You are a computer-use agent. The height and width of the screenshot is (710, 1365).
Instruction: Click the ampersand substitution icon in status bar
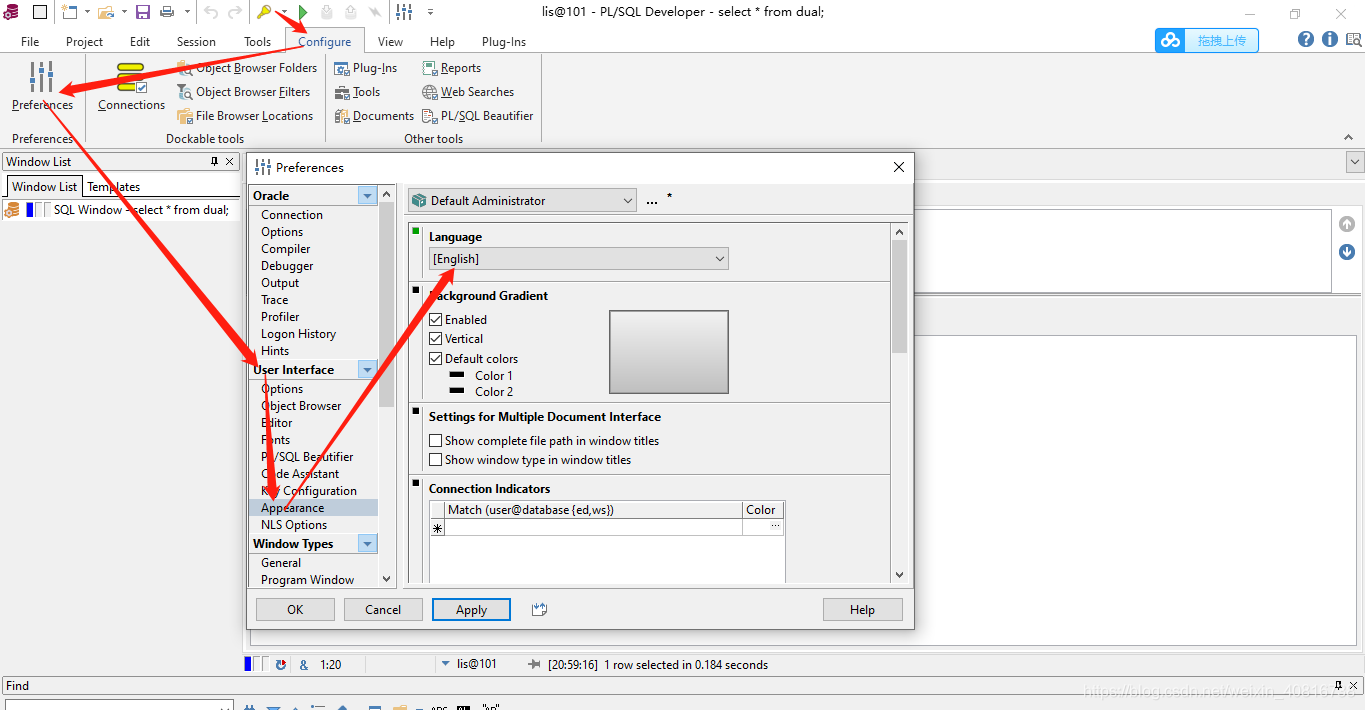click(302, 664)
